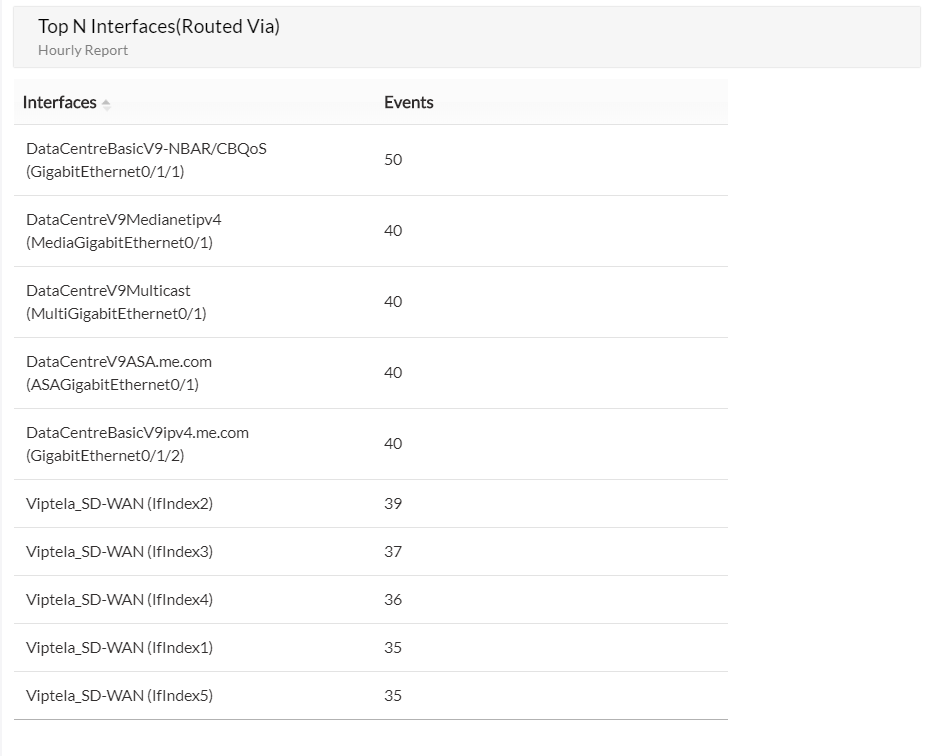Open Viptela_SD-WAN (IfIndex3) interface
This screenshot has height=756, width=925.
point(120,551)
